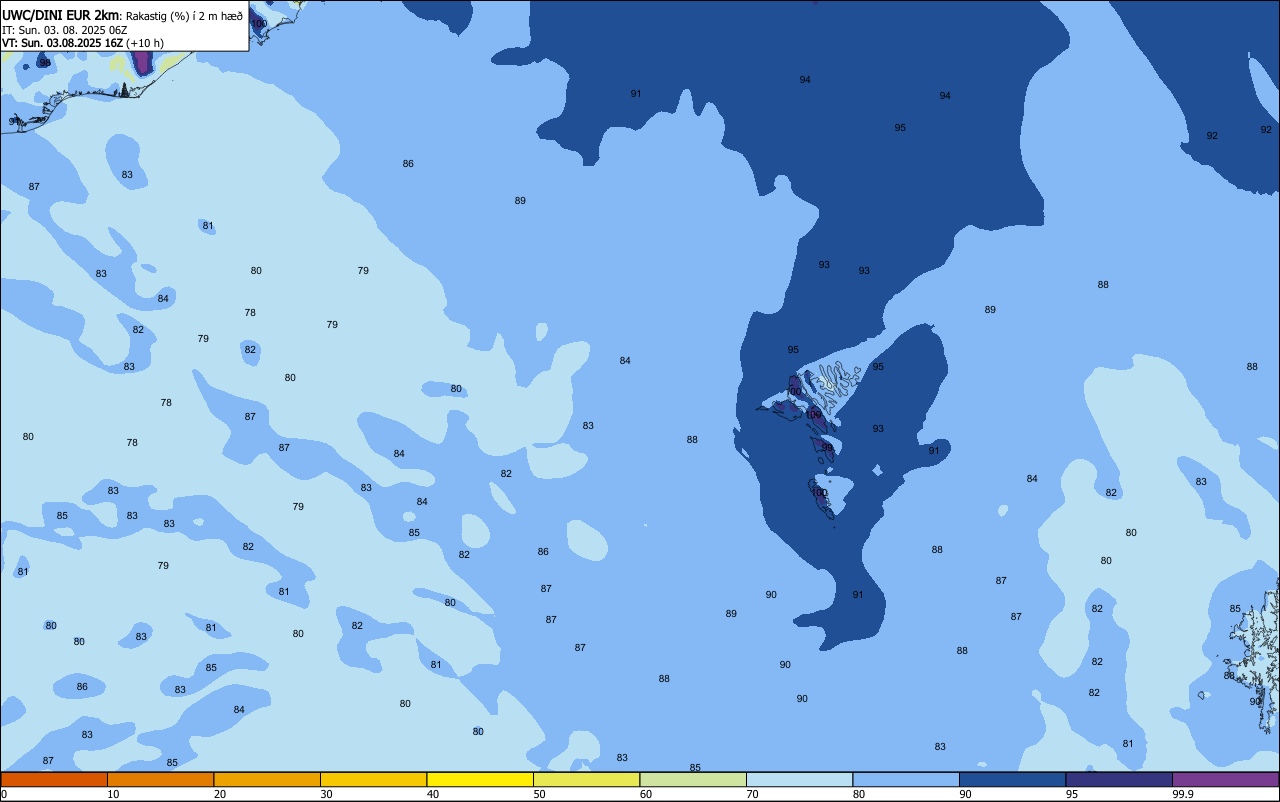The image size is (1280, 802).
Task: Click the "30" tick label on the legend
Action: (326, 794)
